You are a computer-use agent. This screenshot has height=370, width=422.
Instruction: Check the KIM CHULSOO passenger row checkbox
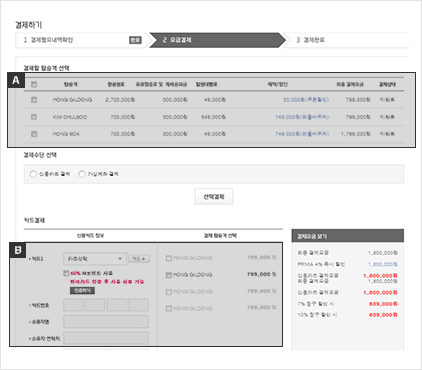pyautogui.click(x=34, y=117)
